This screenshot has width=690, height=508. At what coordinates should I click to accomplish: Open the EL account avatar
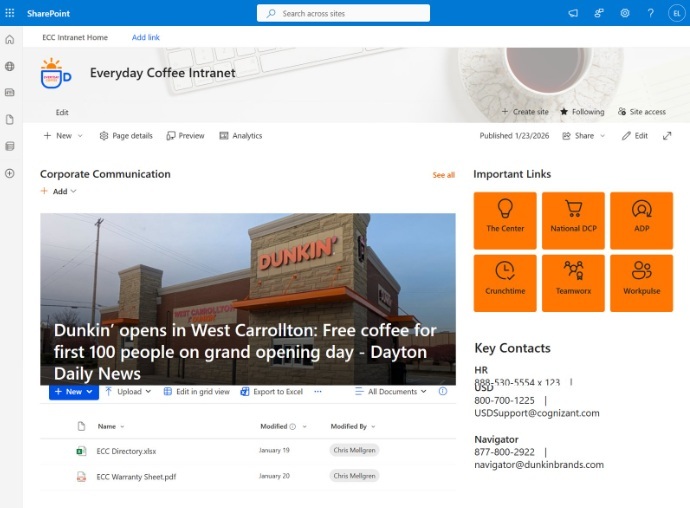tap(676, 13)
